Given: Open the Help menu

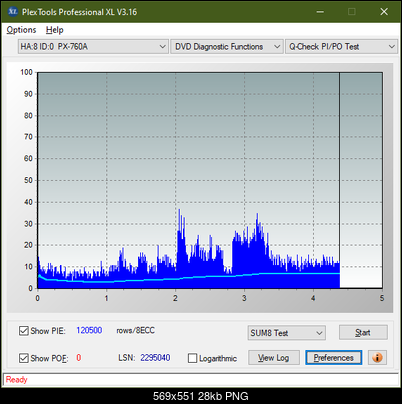Looking at the screenshot, I should point(55,30).
